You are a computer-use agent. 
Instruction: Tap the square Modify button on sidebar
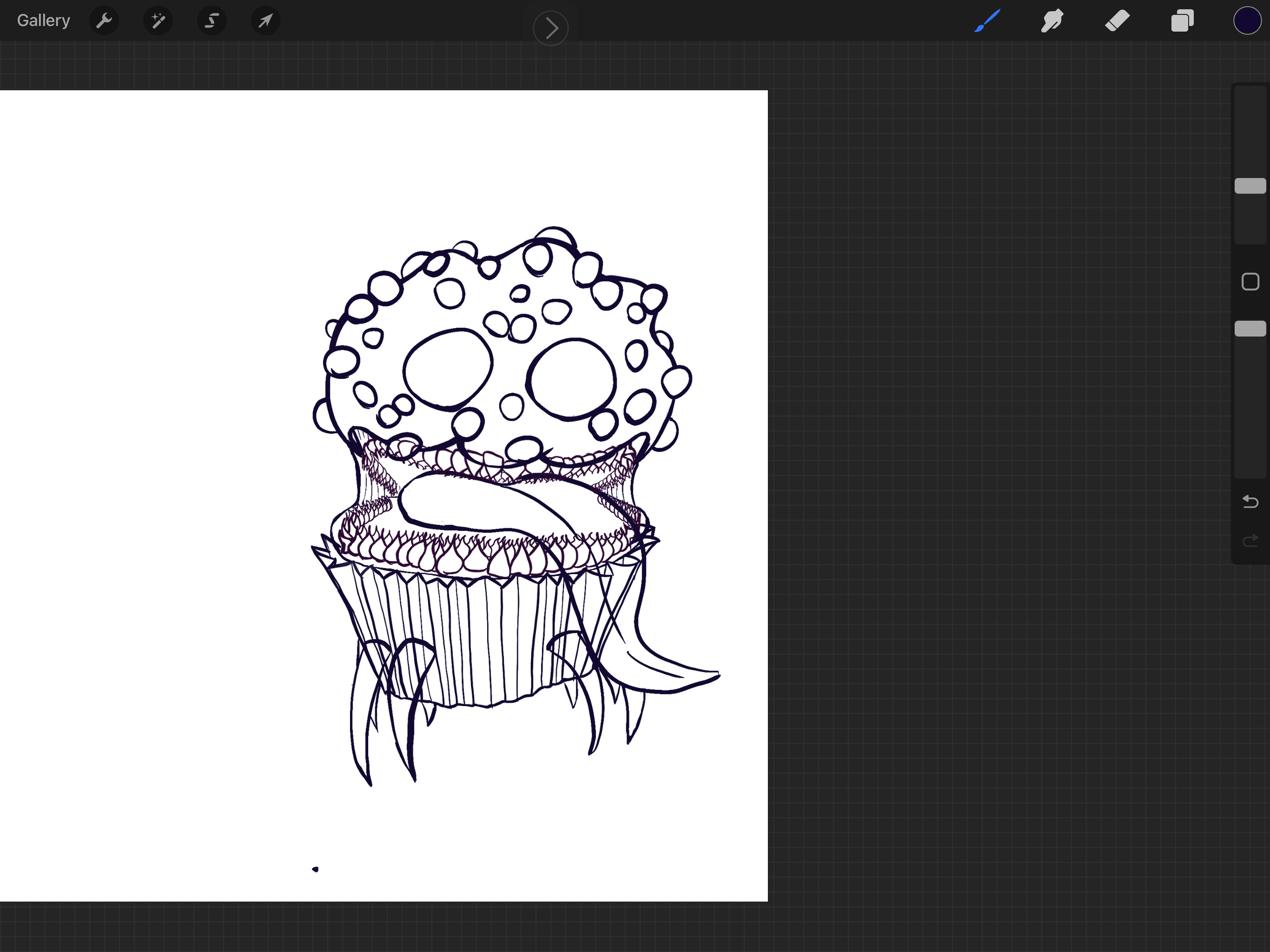(1250, 282)
